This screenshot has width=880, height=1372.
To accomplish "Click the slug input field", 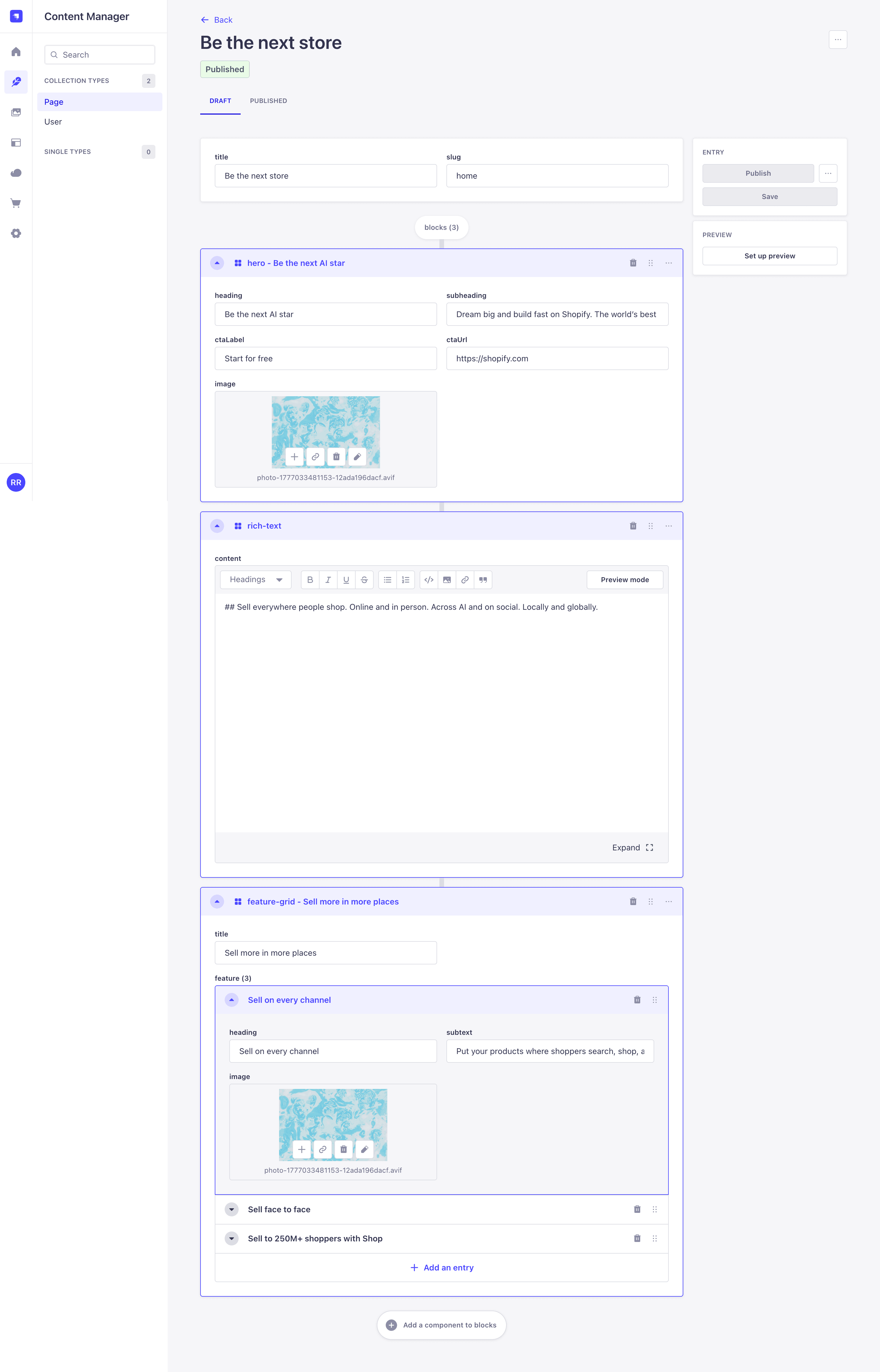I will coord(557,176).
